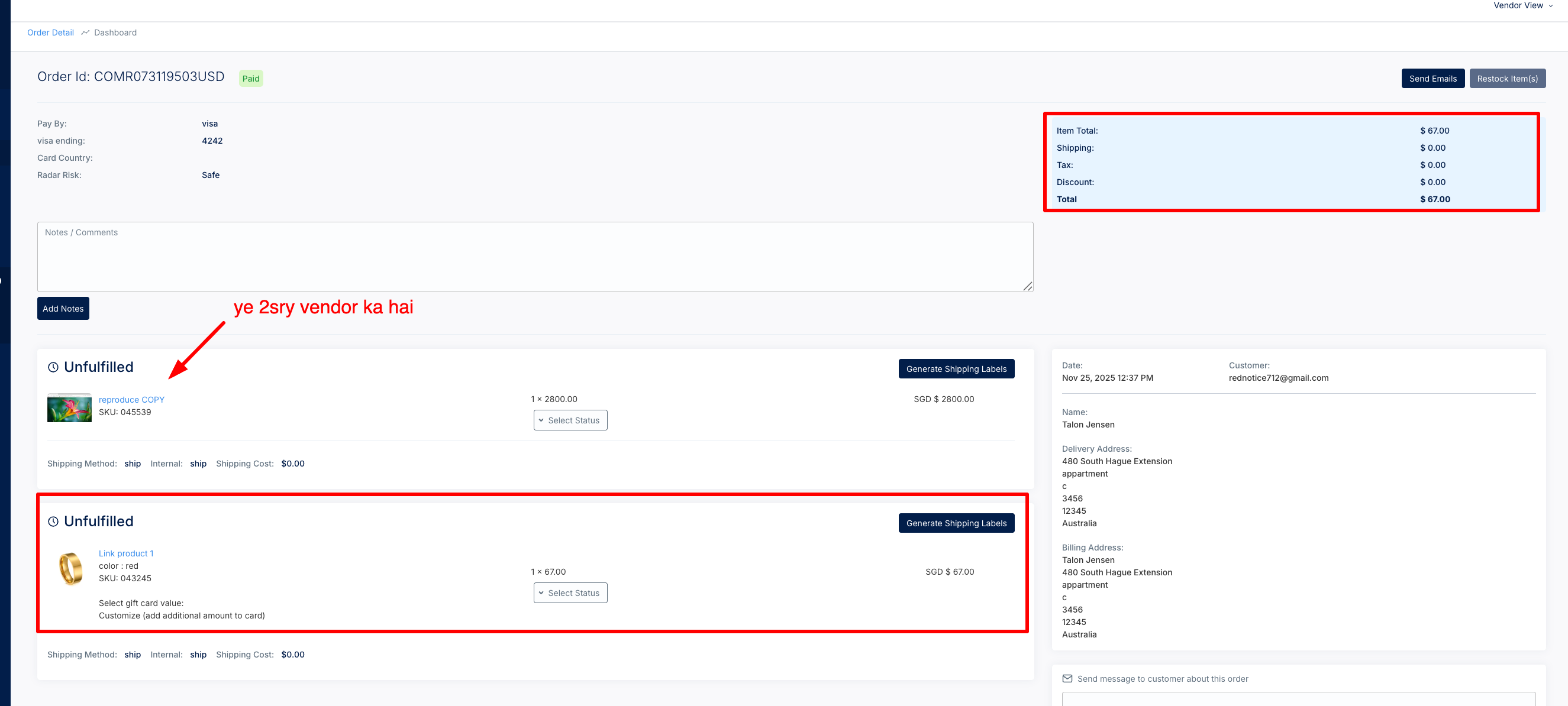The width and height of the screenshot is (1568, 706).
Task: Click clock icon beside second Unfulfilled heading
Action: pos(54,522)
